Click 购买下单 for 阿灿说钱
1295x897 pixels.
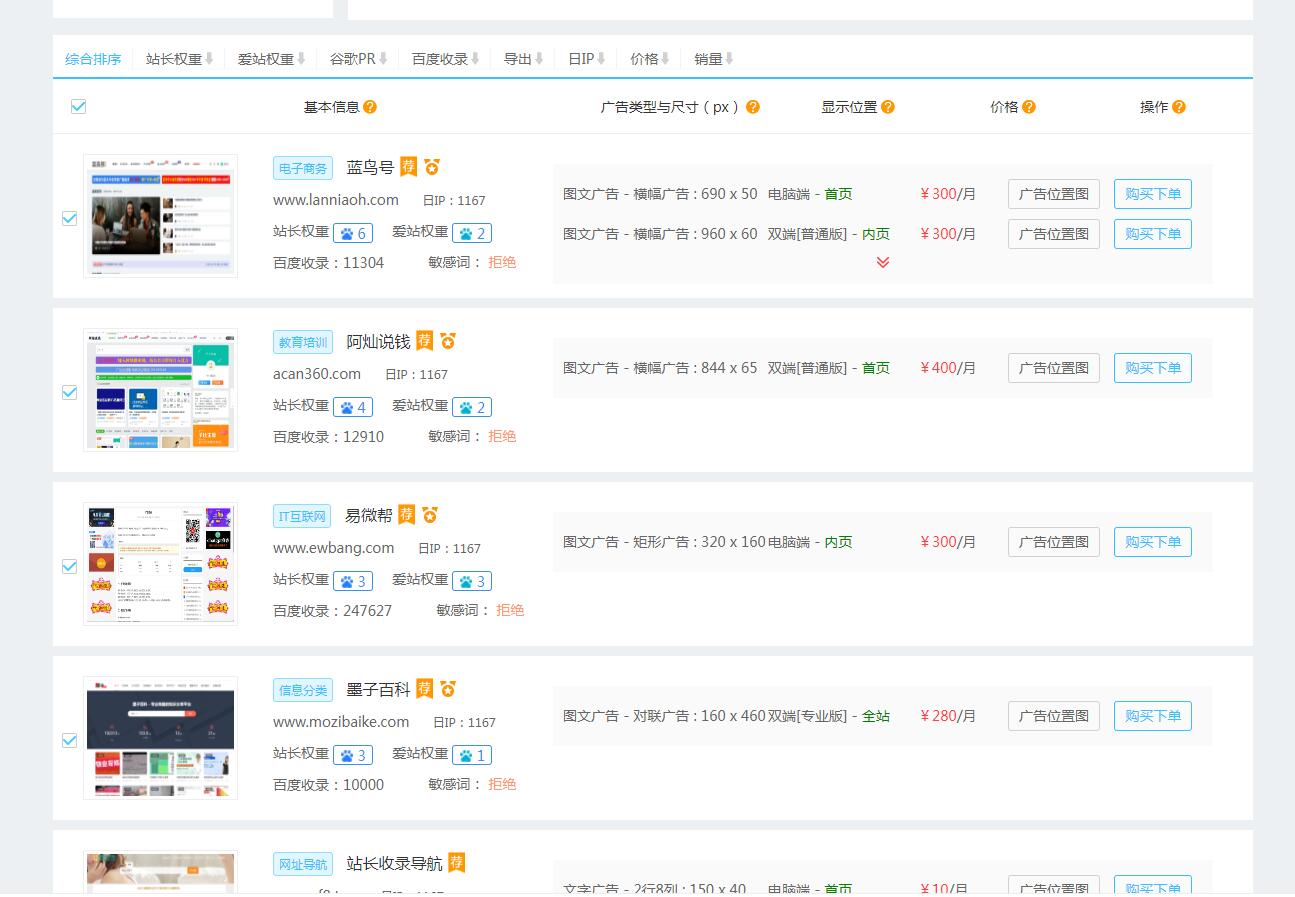(x=1152, y=368)
